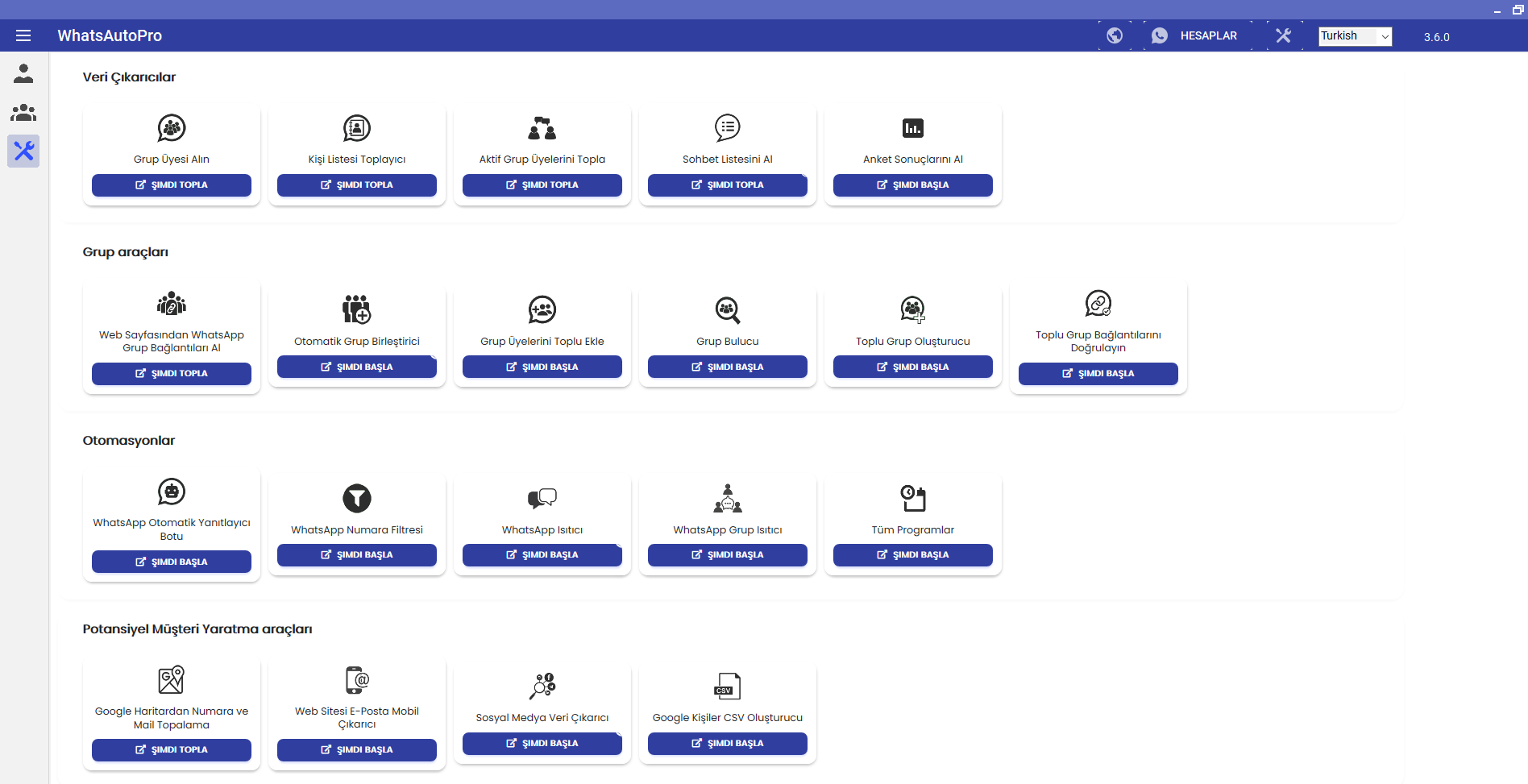Open HESAPLAR accounts menu

(1197, 35)
